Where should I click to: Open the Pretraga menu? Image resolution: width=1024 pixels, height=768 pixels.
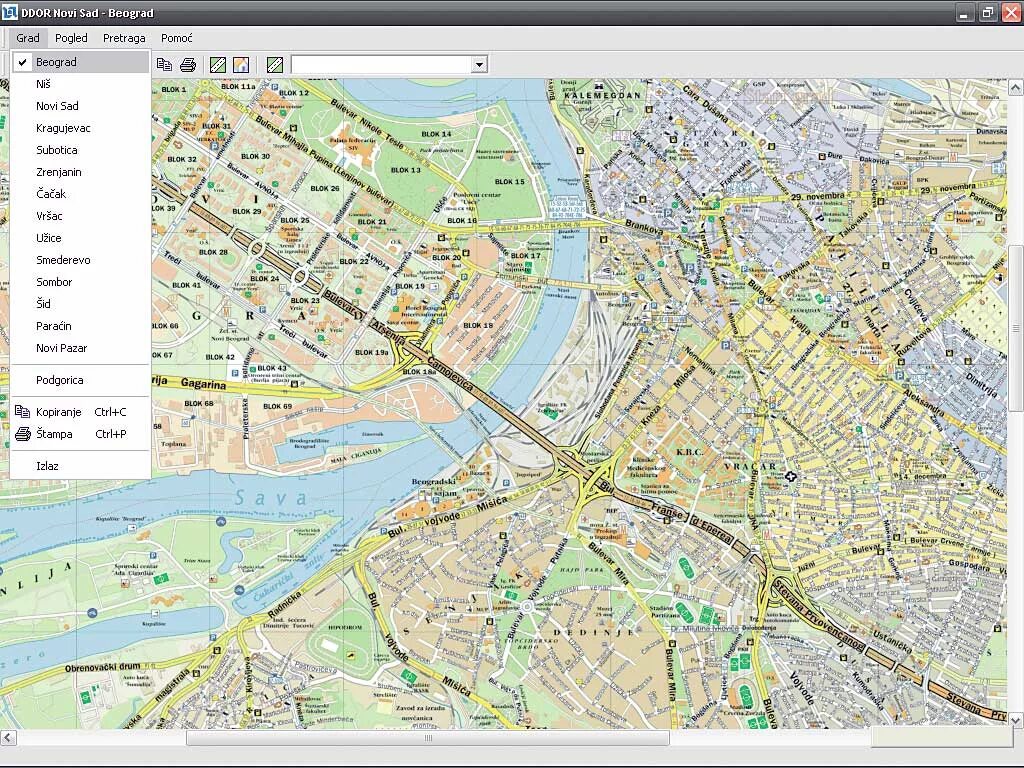124,38
